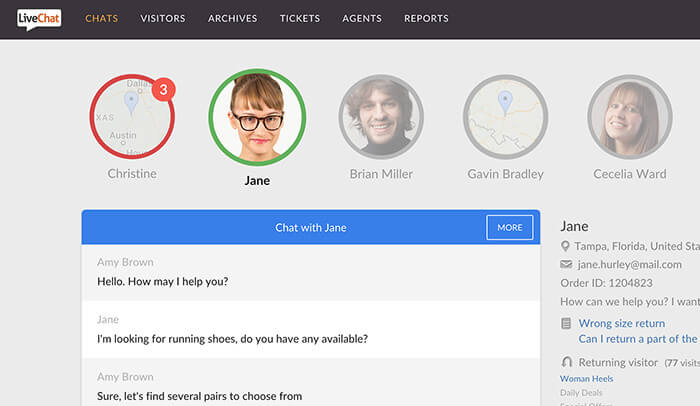
Task: View the Reports tab
Action: (426, 18)
